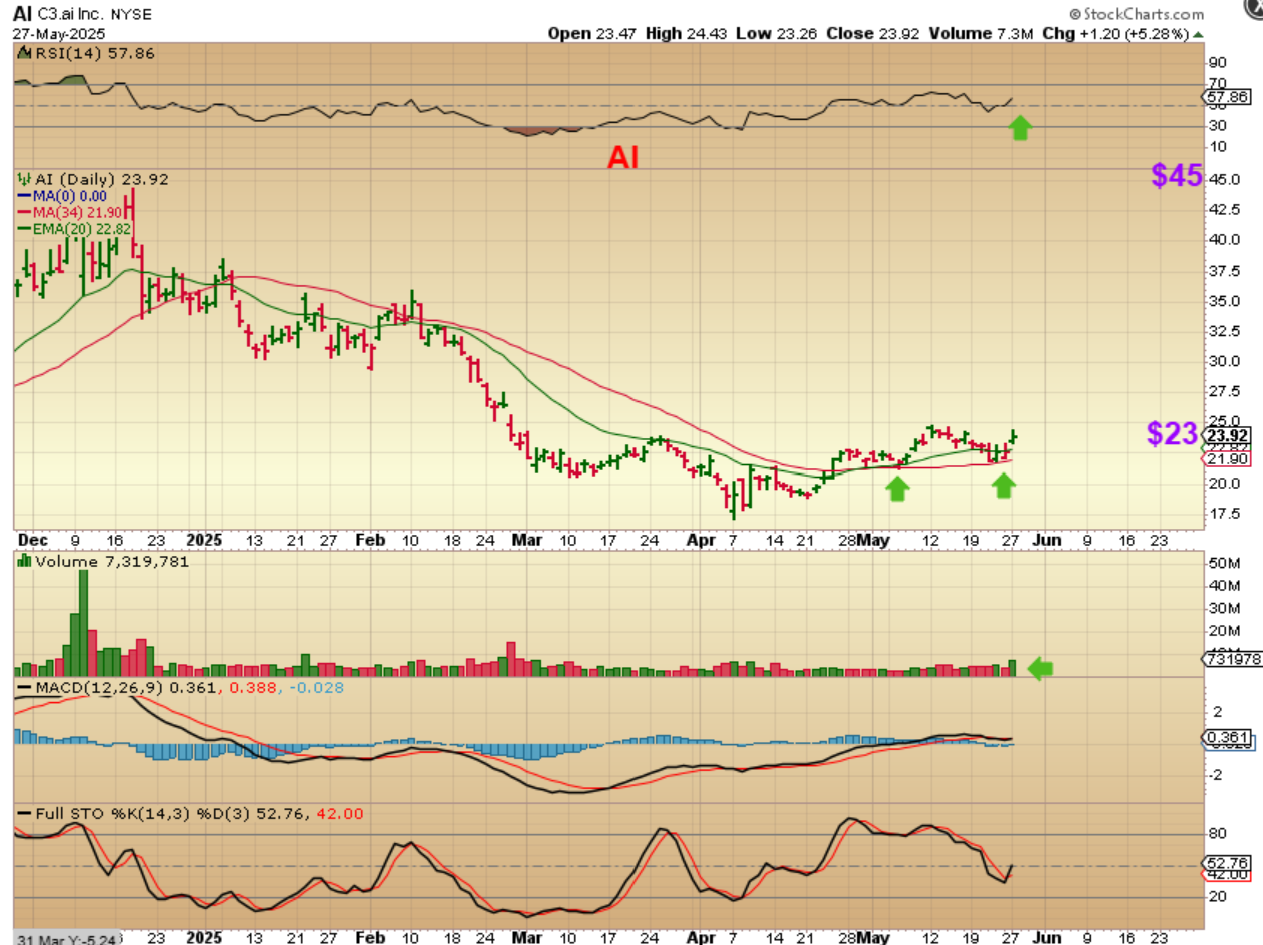Click the MA(0) 0.00 legend entry
1263x945 pixels.
point(62,196)
